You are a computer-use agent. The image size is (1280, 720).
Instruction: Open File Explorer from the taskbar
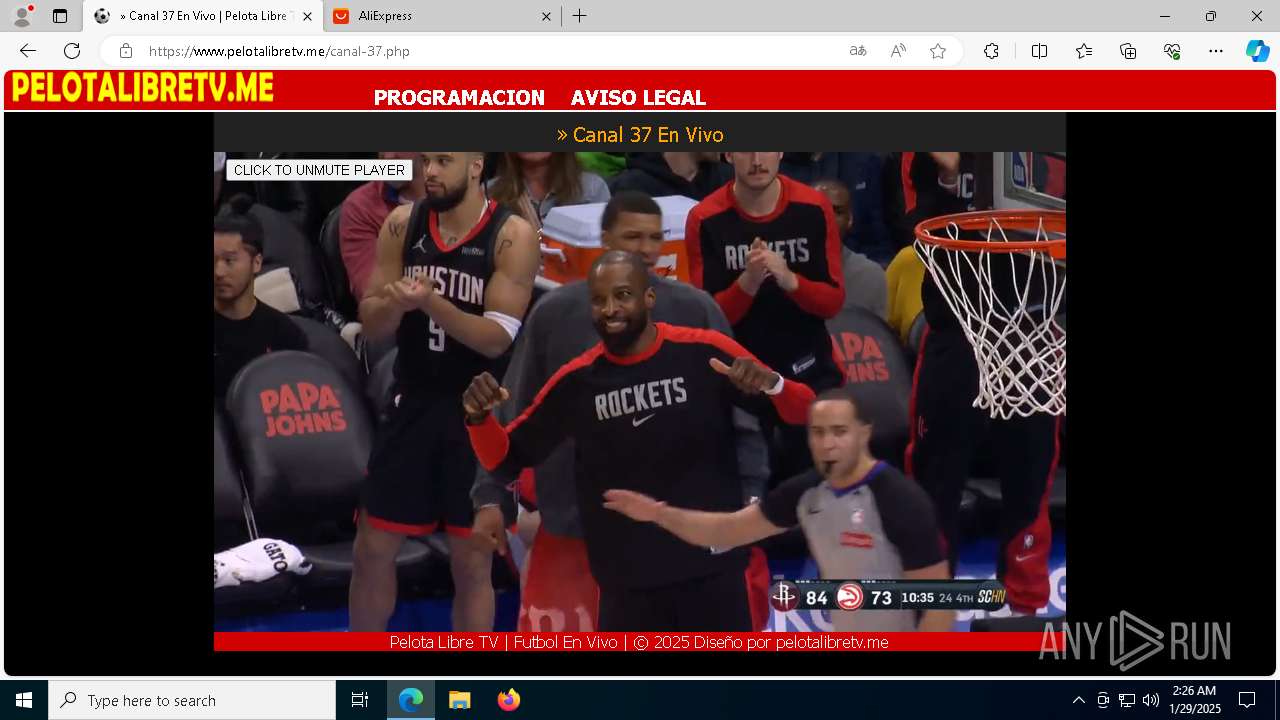[x=459, y=700]
